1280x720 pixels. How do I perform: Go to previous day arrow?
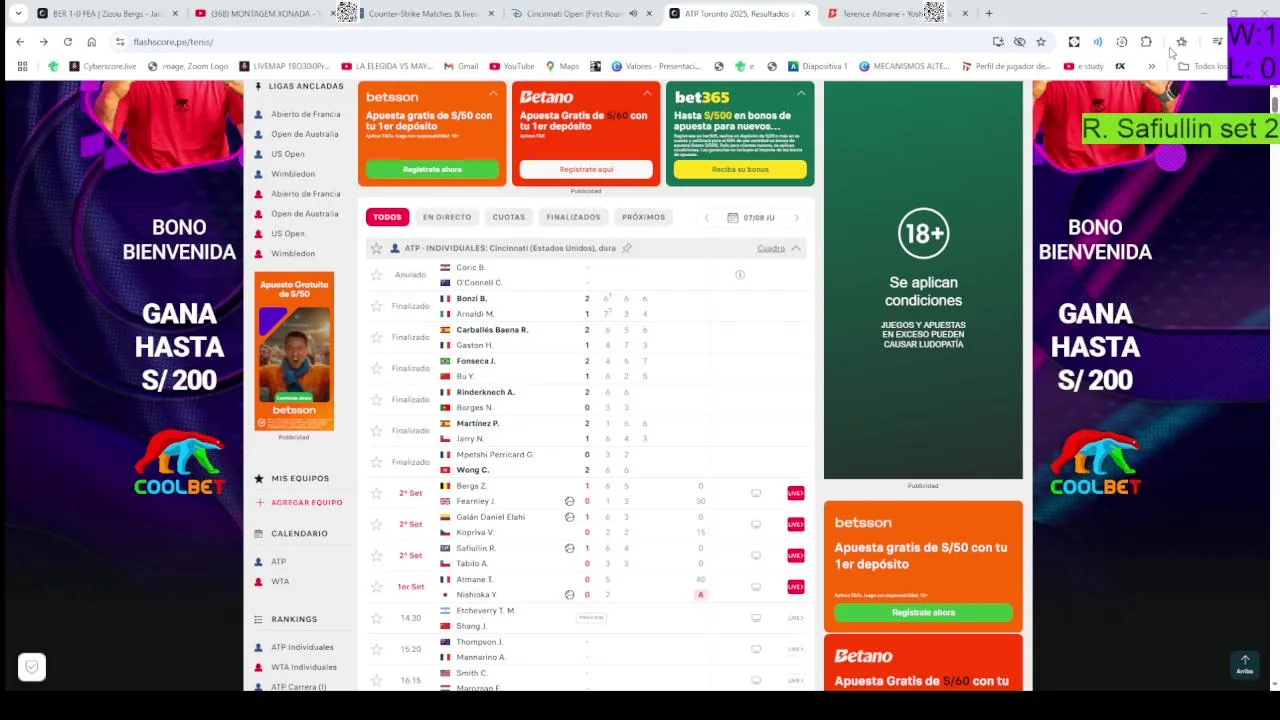click(x=707, y=217)
